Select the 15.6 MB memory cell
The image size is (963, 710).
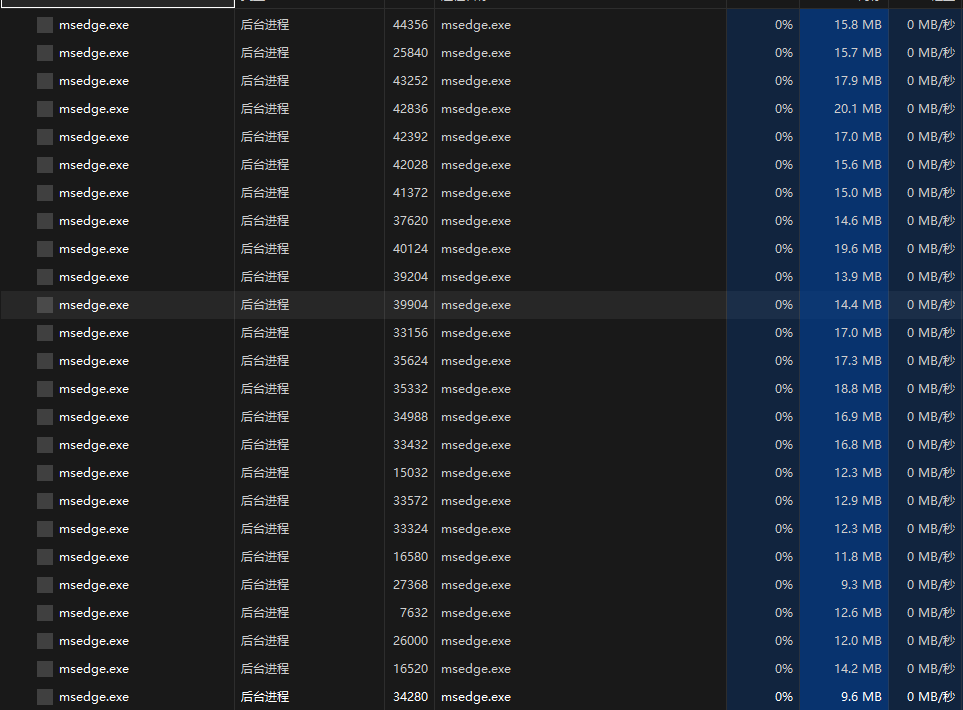[x=857, y=165]
